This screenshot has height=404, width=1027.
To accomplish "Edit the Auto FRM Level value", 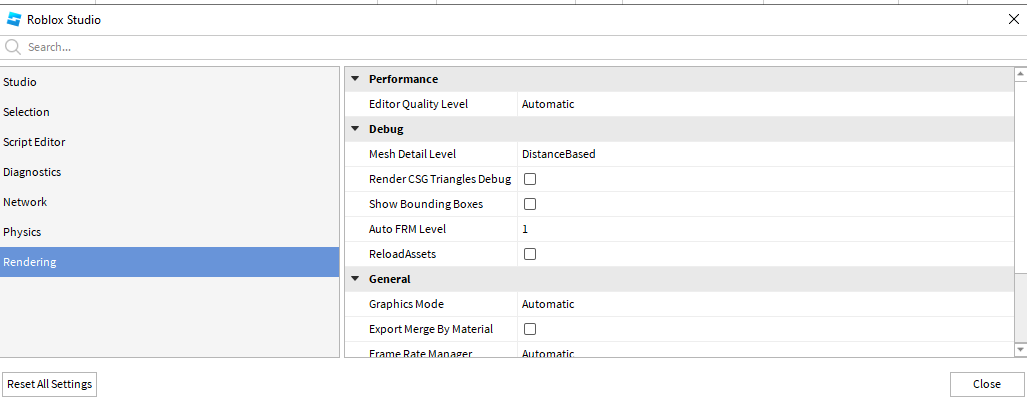I will (760, 229).
